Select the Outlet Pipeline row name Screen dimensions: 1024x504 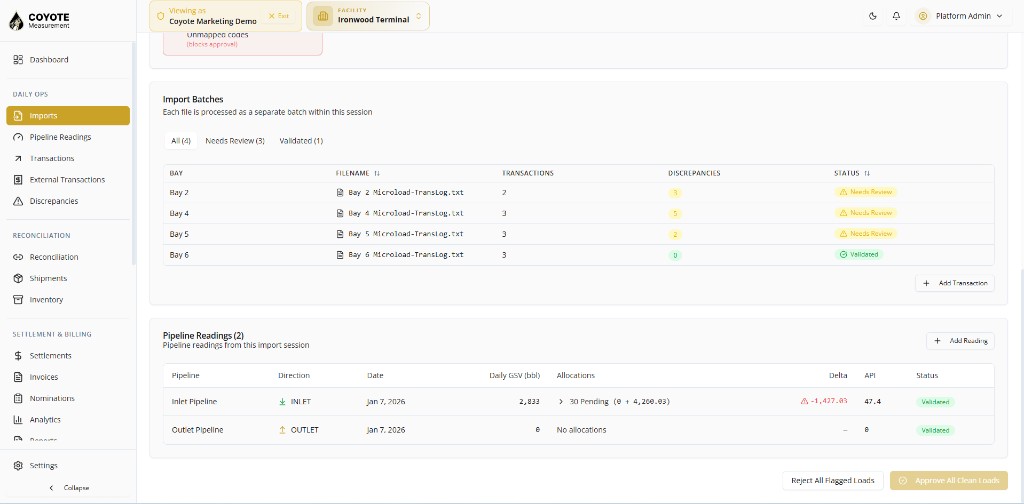[197, 430]
